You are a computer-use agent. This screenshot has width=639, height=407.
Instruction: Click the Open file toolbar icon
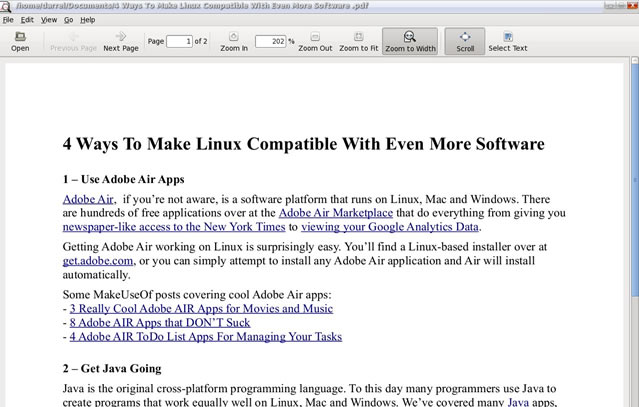coord(20,42)
